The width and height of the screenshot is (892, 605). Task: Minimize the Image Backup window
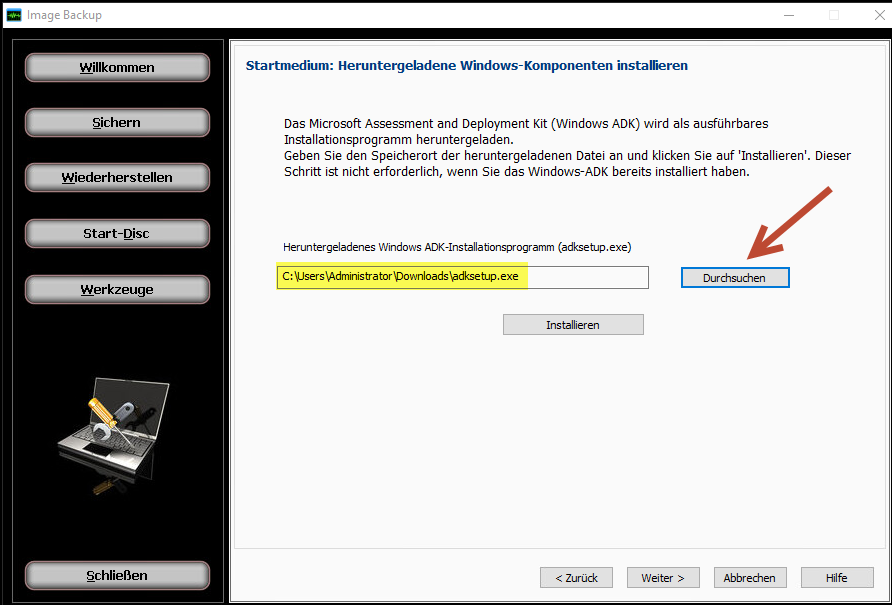click(788, 15)
